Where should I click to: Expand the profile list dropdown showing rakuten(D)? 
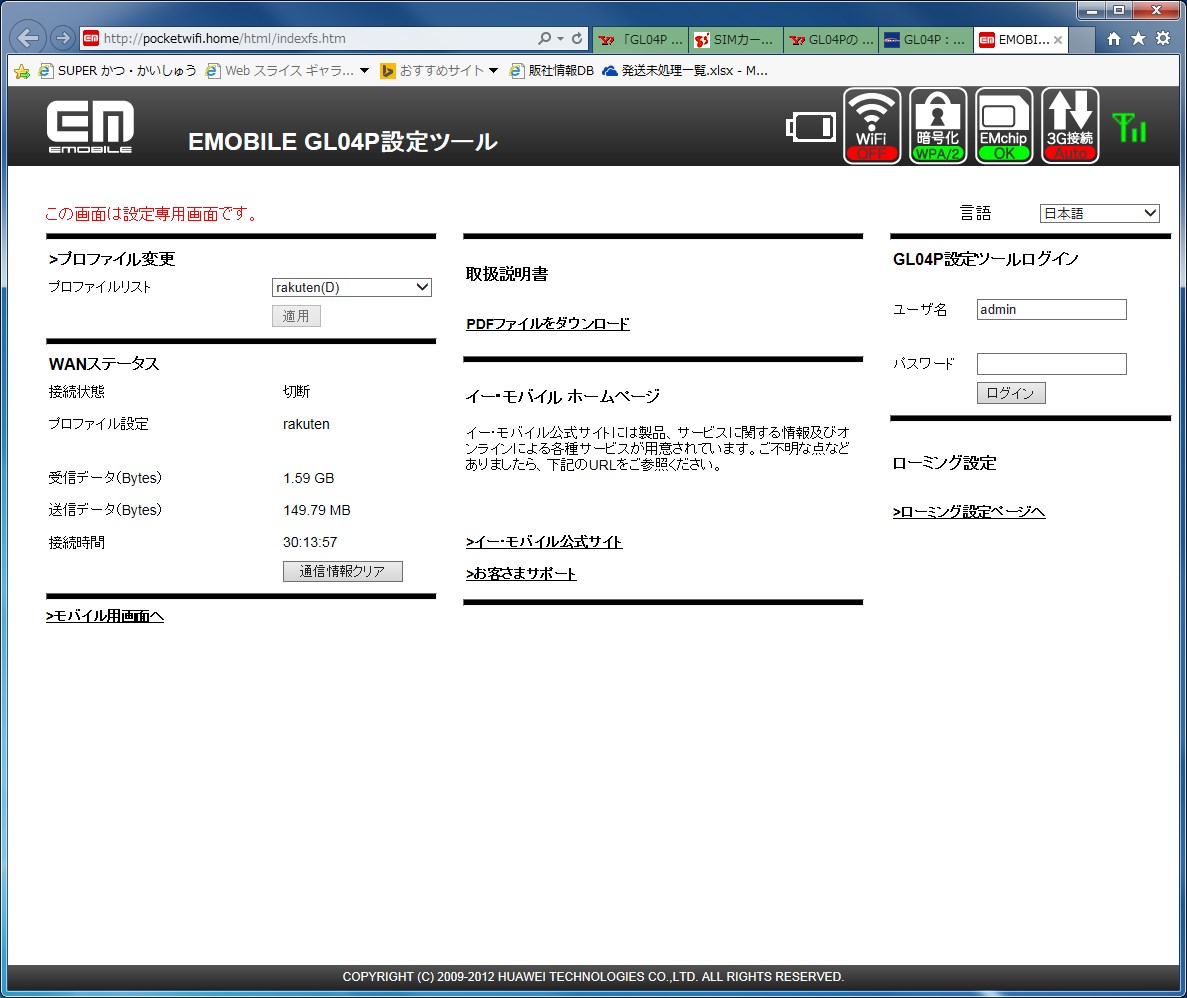[352, 288]
